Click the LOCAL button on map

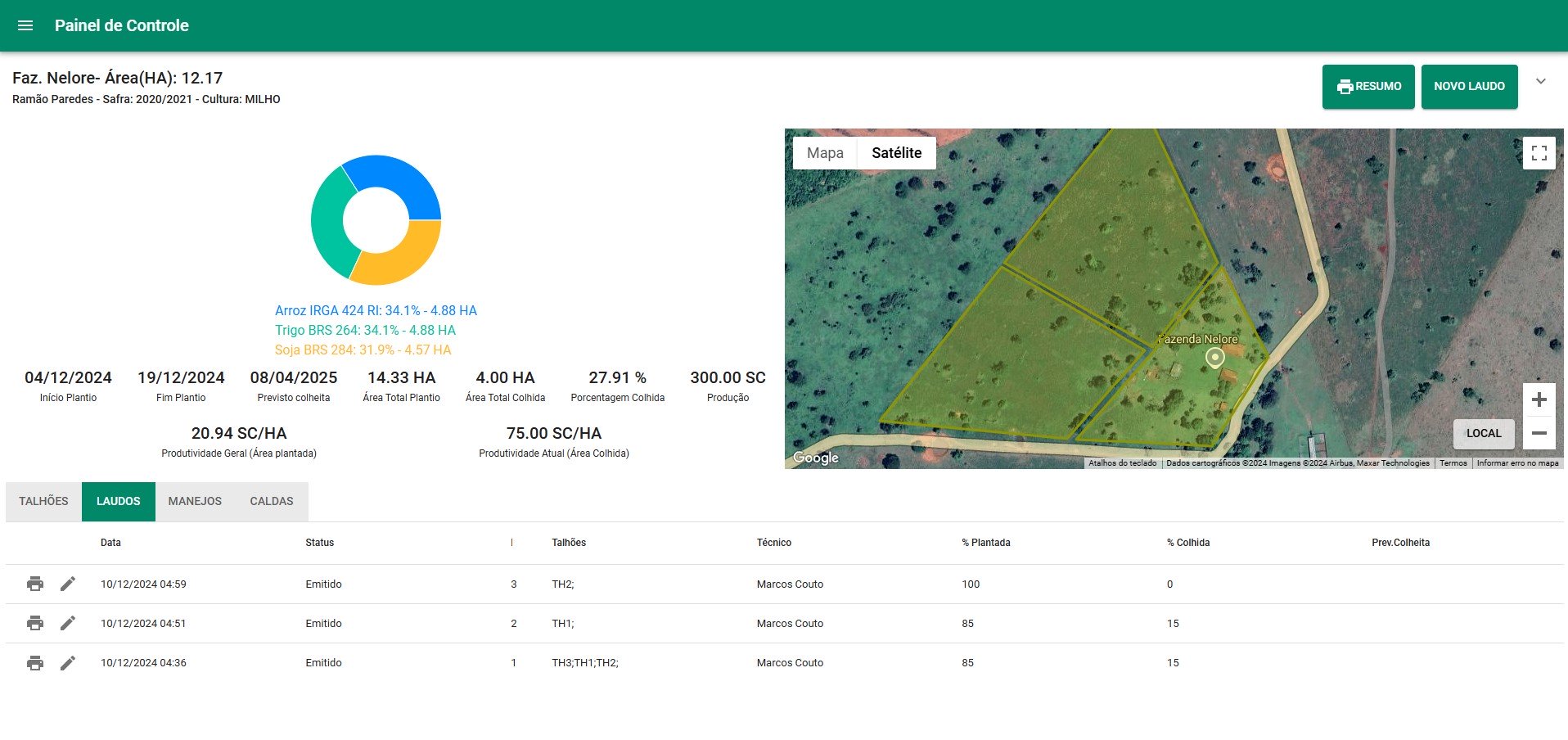tap(1483, 433)
